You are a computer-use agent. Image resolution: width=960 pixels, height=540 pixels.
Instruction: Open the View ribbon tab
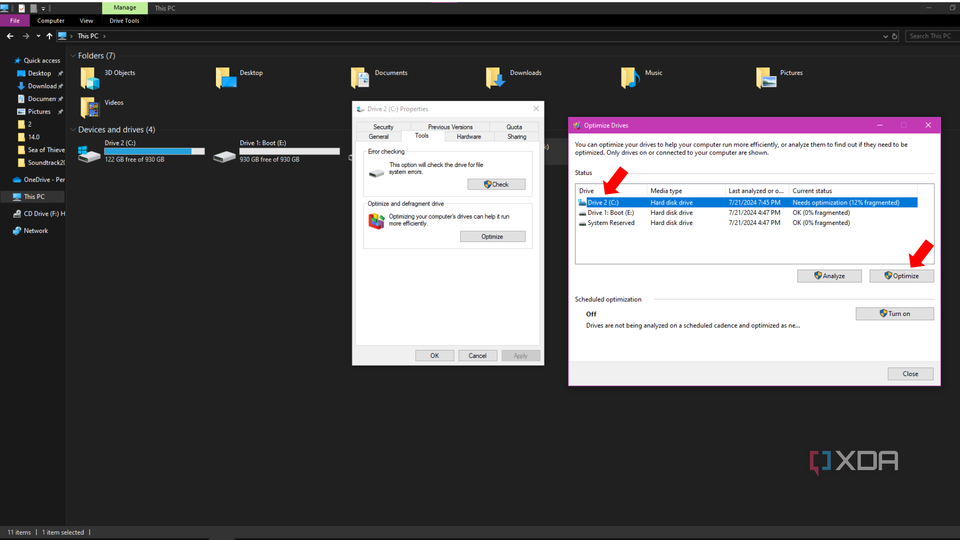[86, 21]
